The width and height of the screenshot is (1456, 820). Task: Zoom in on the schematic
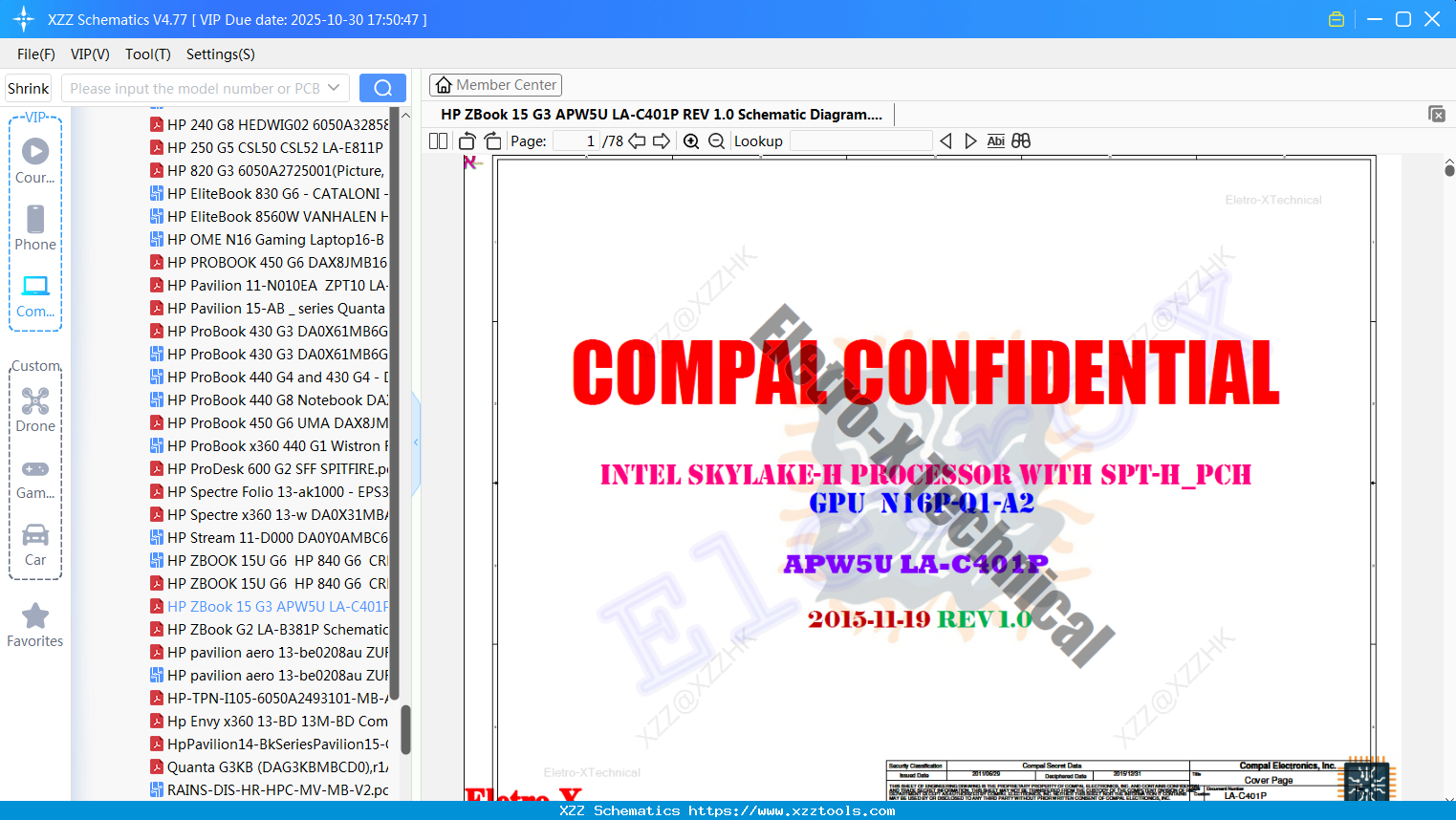[x=691, y=140]
